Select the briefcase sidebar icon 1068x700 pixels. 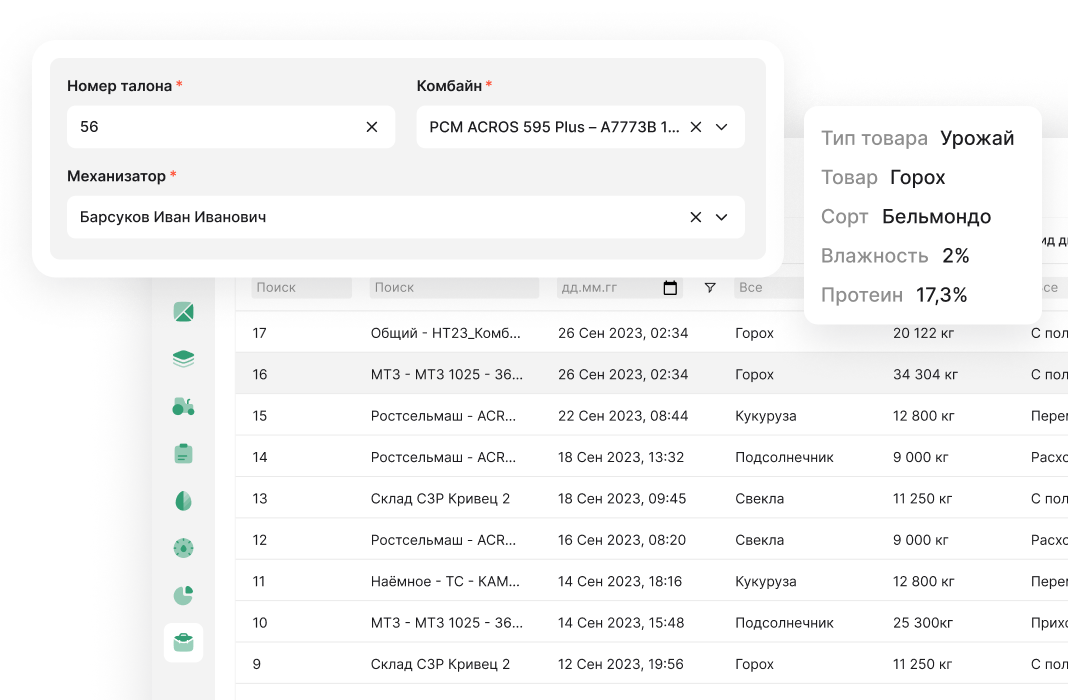(183, 642)
